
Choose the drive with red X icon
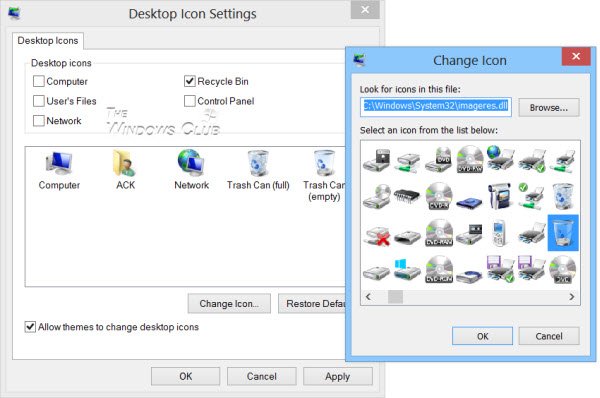[377, 235]
